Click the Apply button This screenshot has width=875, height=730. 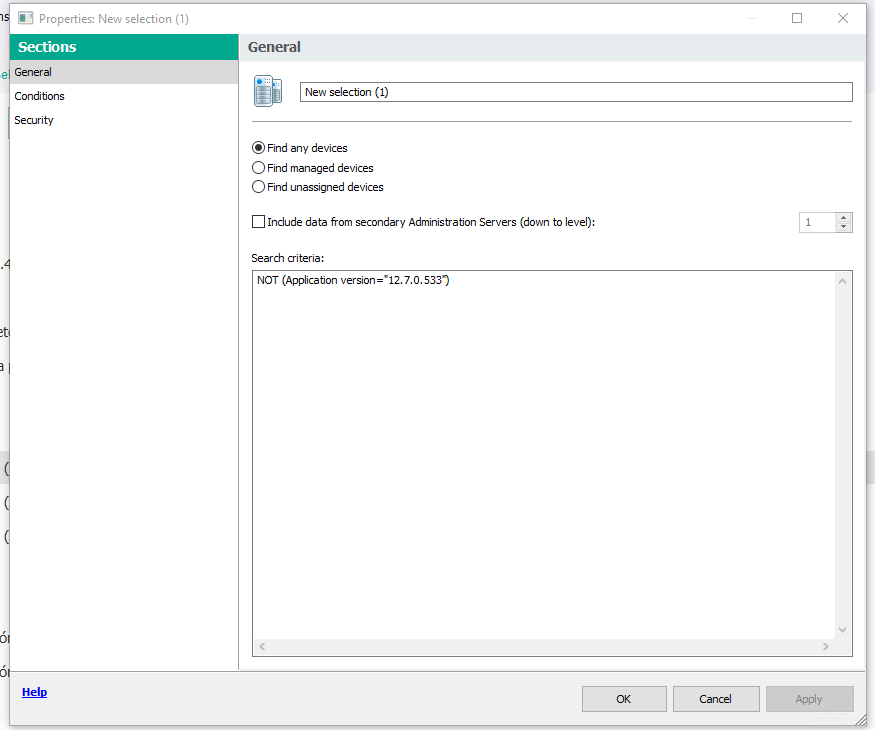(809, 699)
